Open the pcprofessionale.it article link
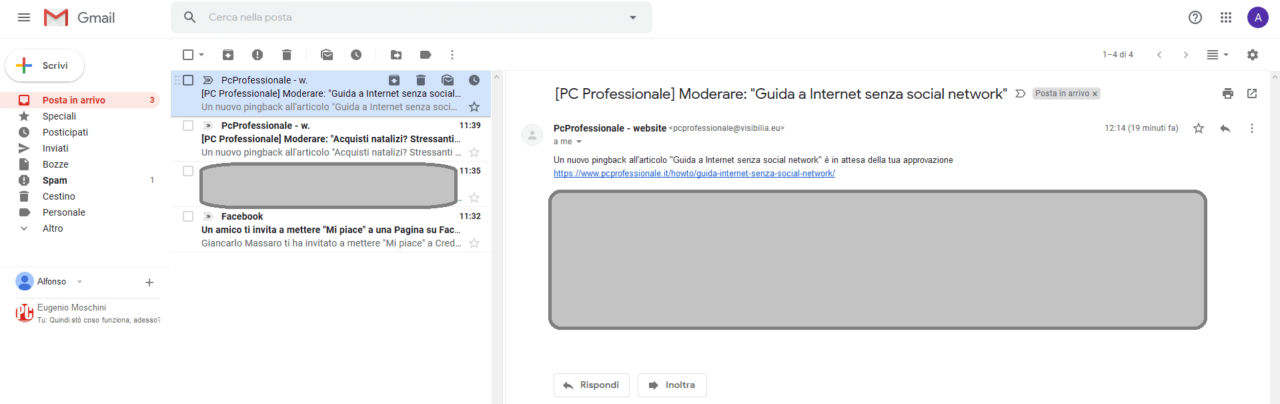Viewport: 1280px width, 404px height. click(x=694, y=173)
